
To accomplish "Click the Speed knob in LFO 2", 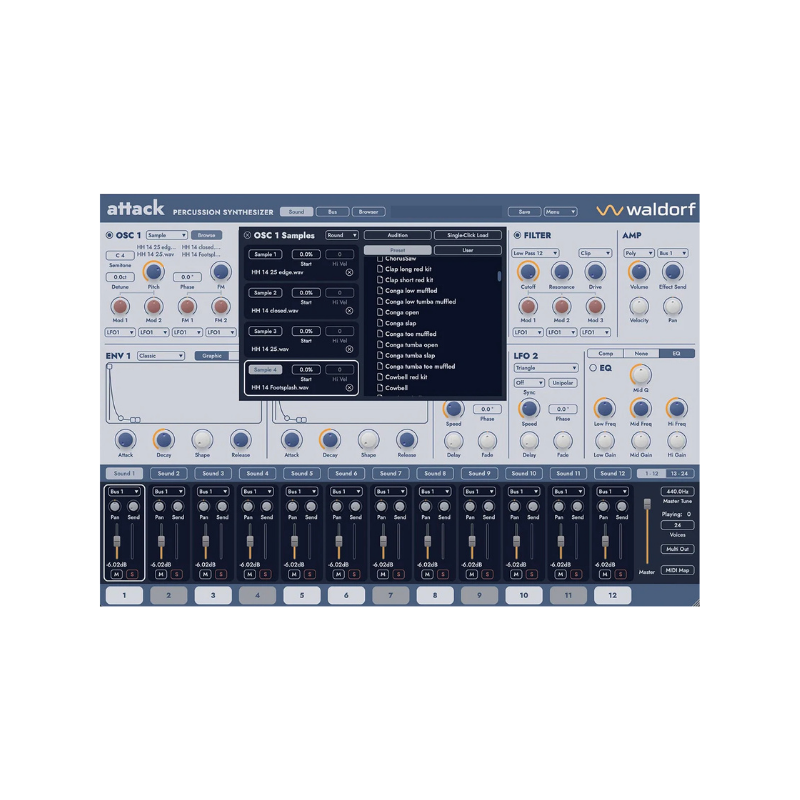I will pyautogui.click(x=528, y=408).
